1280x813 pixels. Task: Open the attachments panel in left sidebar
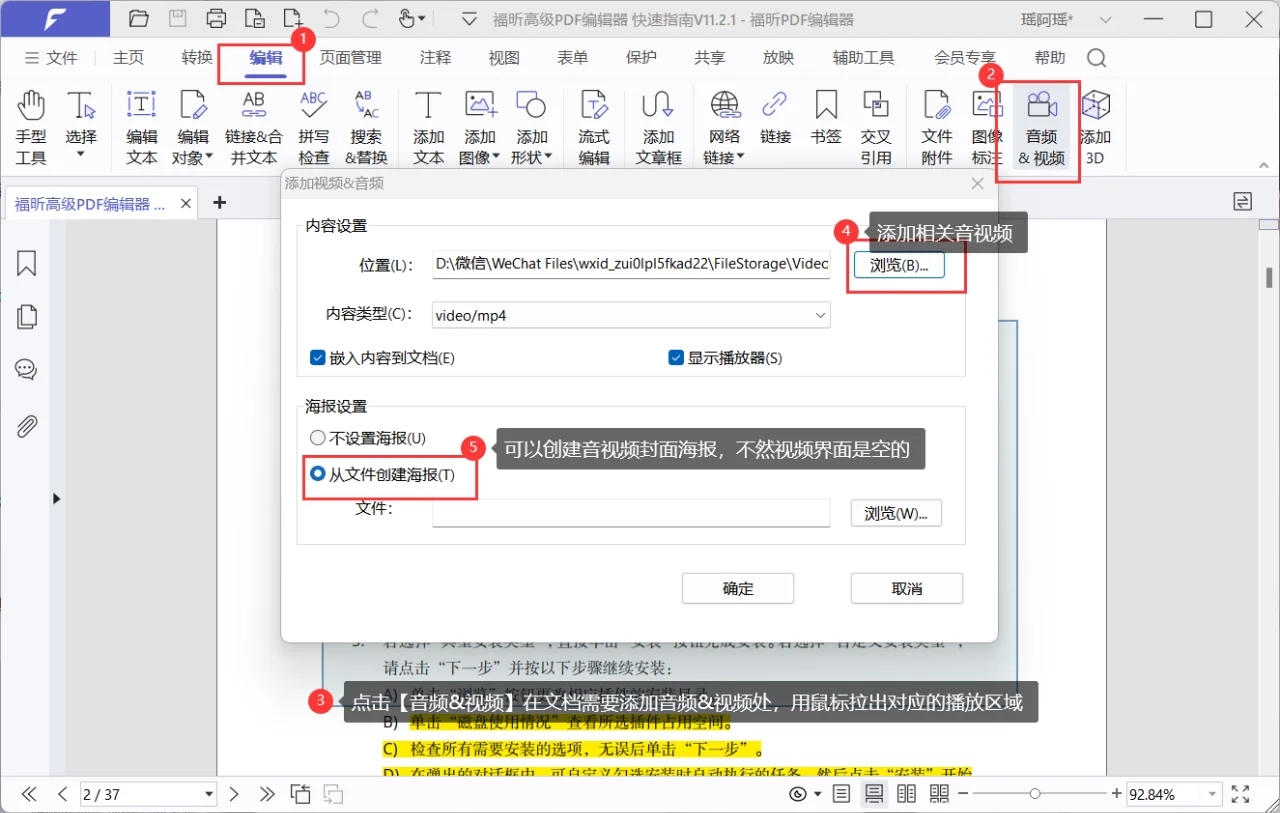click(x=26, y=426)
